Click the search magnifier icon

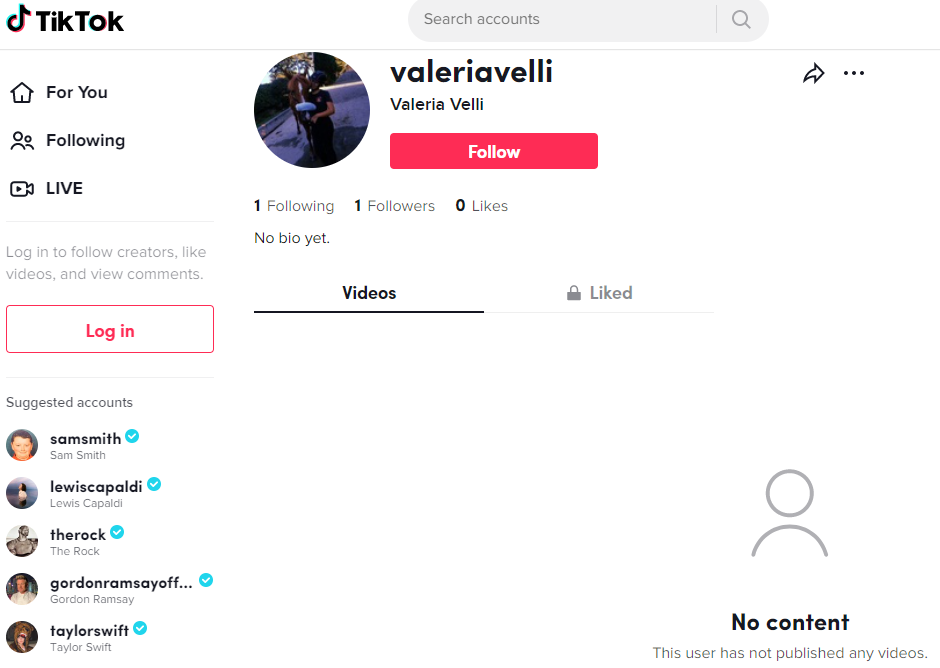[741, 19]
